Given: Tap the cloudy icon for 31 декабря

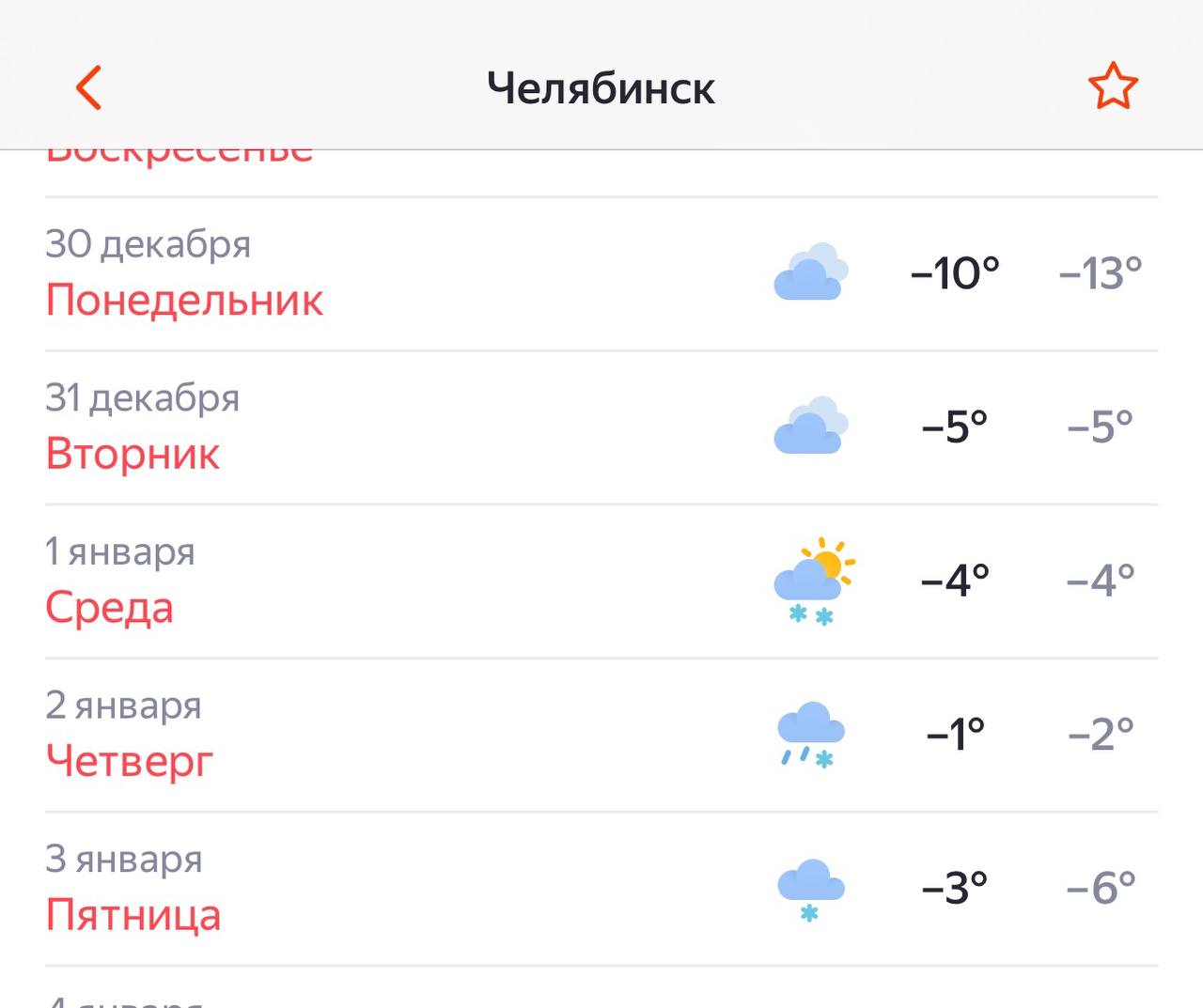Looking at the screenshot, I should tap(810, 426).
